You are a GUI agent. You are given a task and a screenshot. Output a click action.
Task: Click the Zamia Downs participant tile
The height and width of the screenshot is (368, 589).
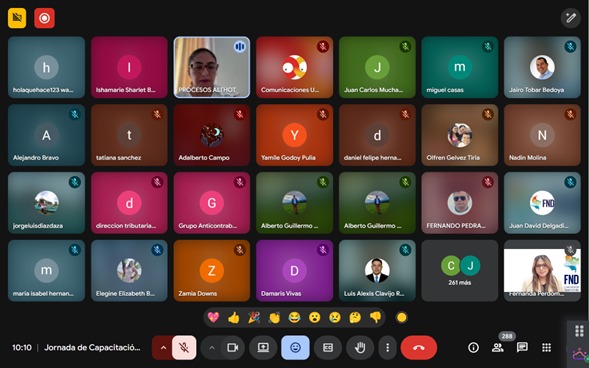(x=212, y=271)
